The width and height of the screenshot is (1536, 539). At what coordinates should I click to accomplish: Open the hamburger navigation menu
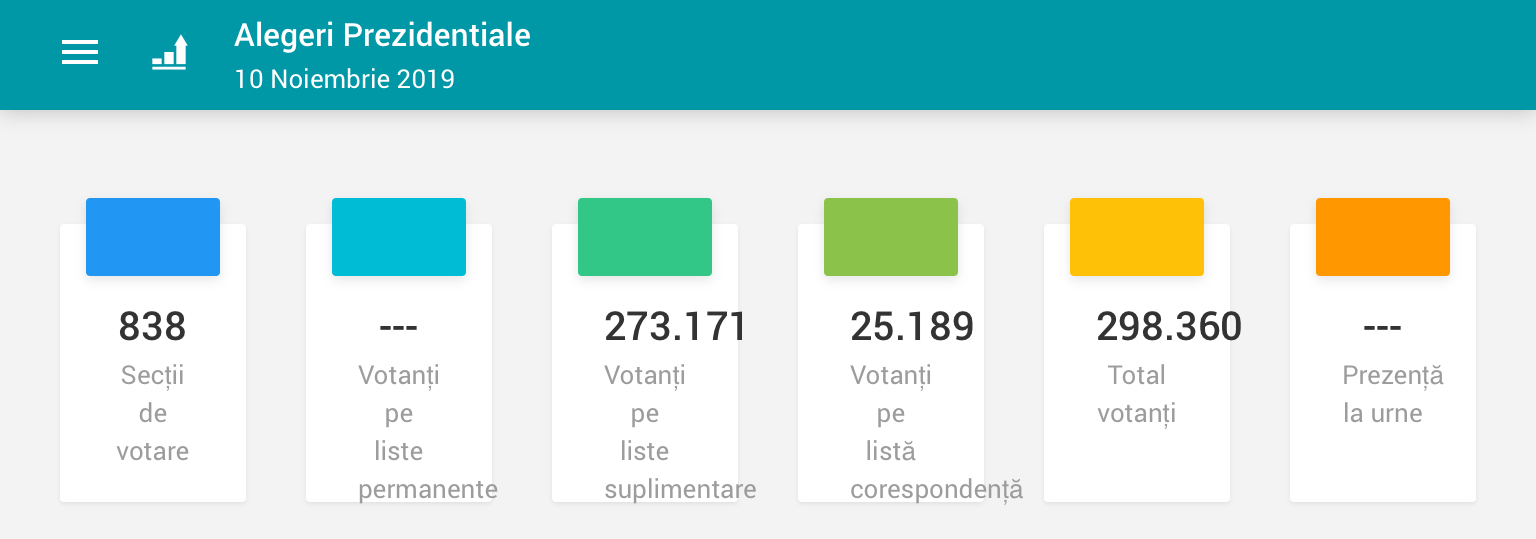(80, 53)
